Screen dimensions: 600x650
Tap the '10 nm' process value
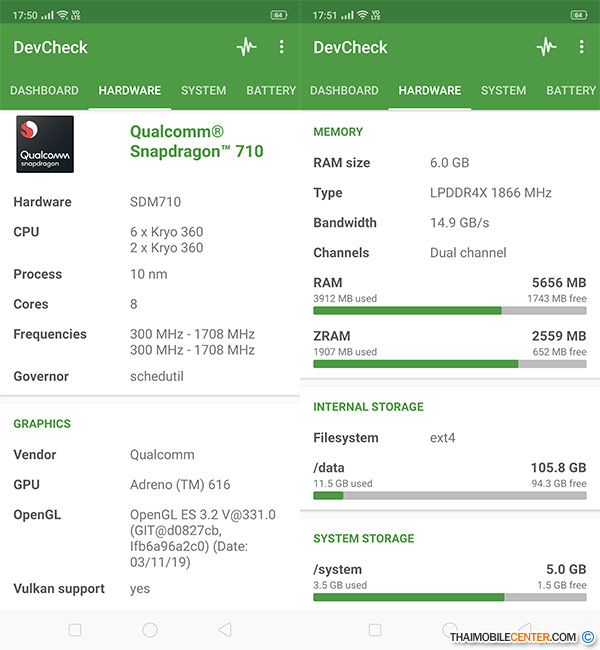click(148, 274)
